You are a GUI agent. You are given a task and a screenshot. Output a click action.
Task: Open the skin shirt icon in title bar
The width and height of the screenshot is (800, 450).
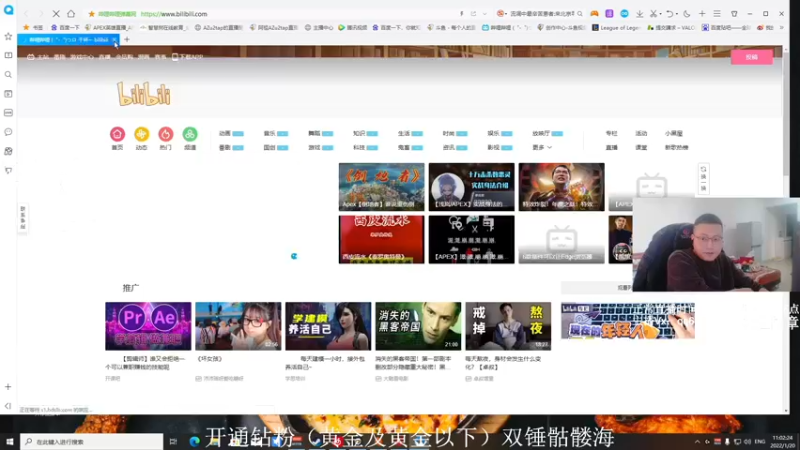tap(734, 14)
